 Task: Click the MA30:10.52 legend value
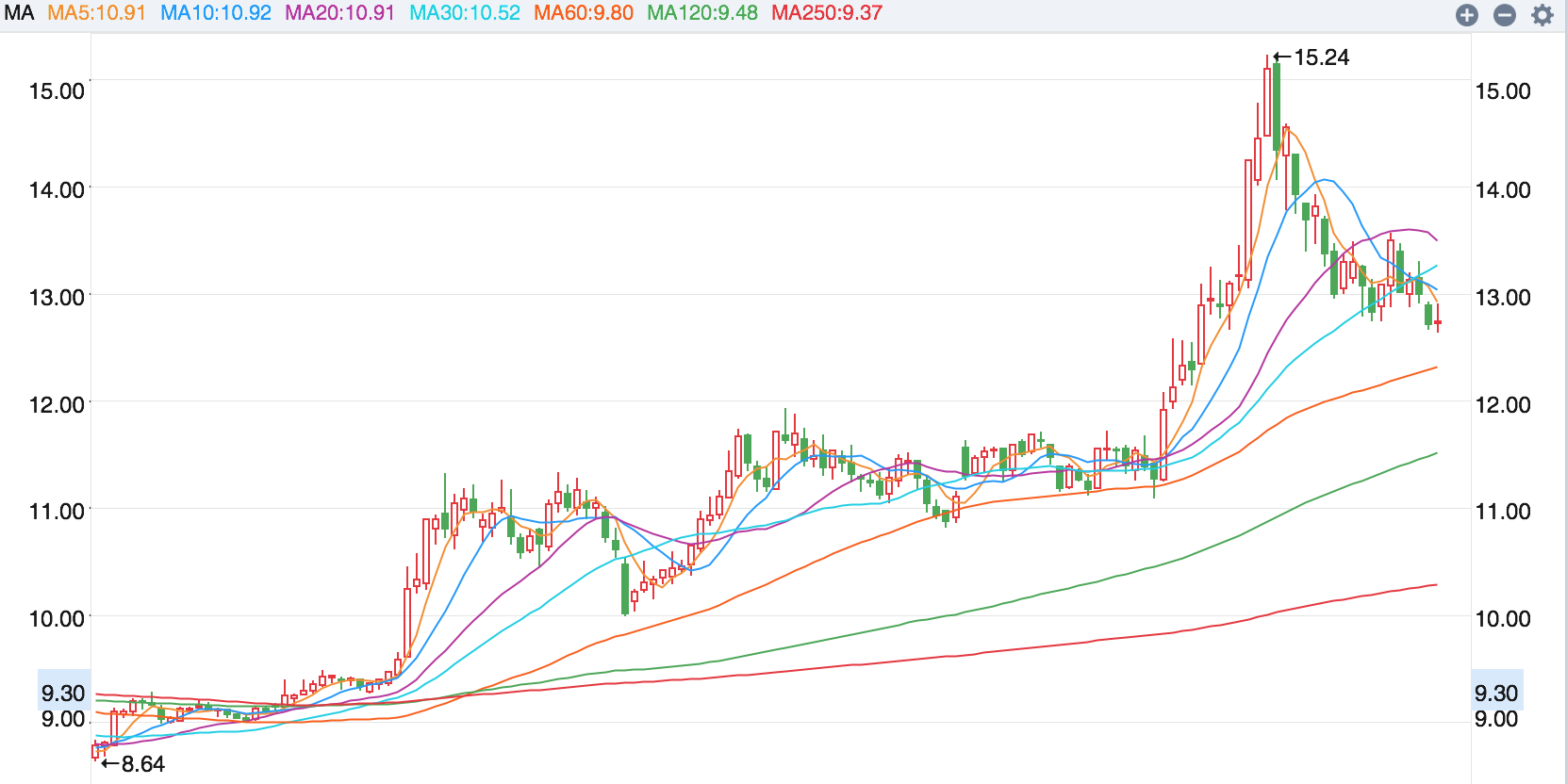[x=465, y=13]
